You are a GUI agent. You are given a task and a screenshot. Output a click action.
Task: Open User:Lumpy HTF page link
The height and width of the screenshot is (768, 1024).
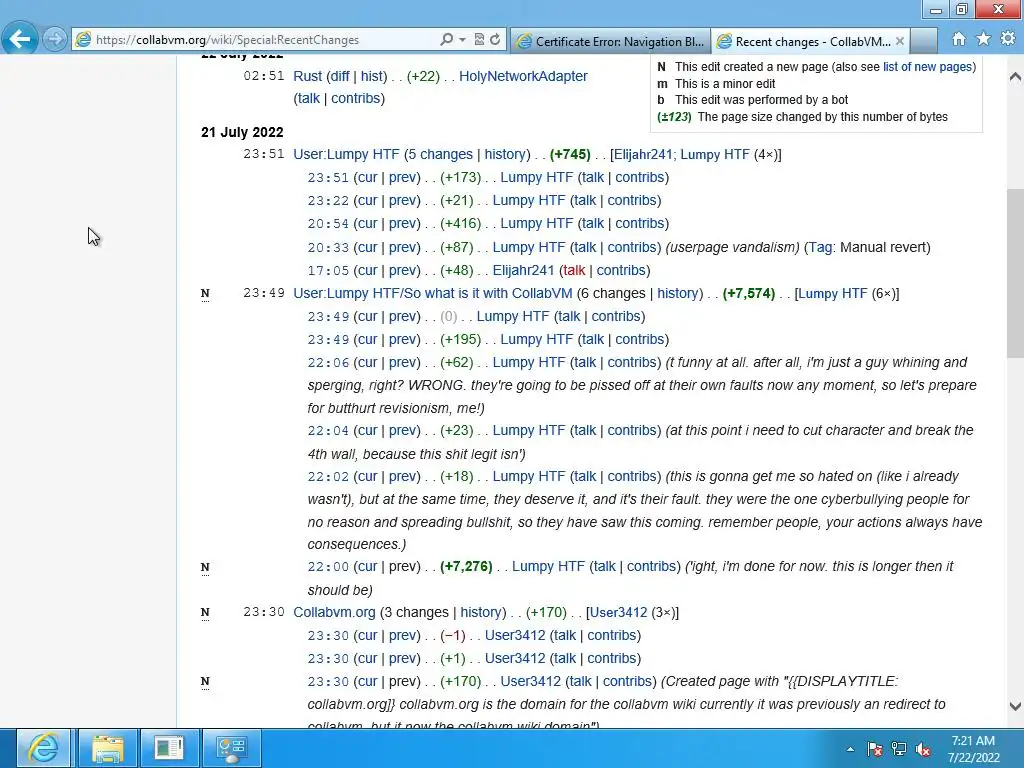tap(346, 154)
